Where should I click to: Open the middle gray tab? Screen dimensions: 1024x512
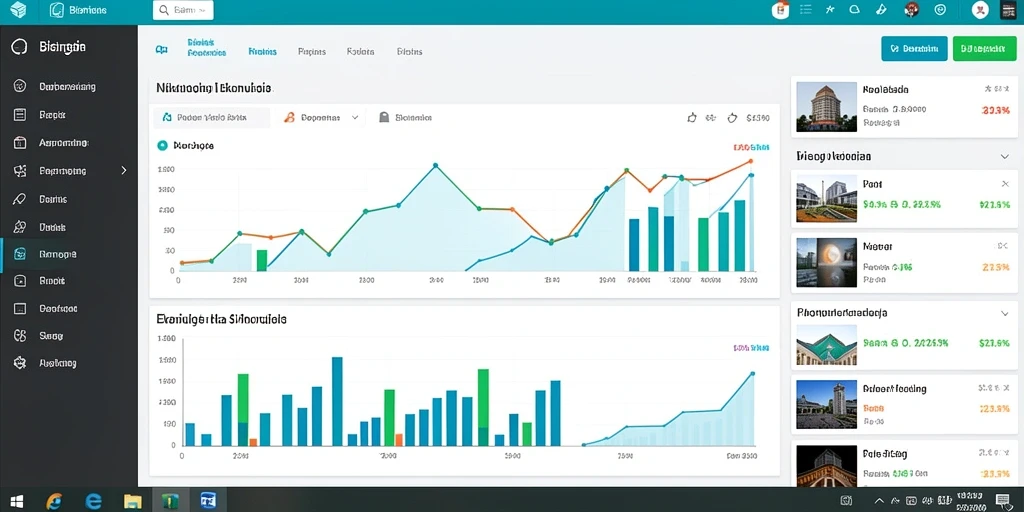[x=360, y=51]
